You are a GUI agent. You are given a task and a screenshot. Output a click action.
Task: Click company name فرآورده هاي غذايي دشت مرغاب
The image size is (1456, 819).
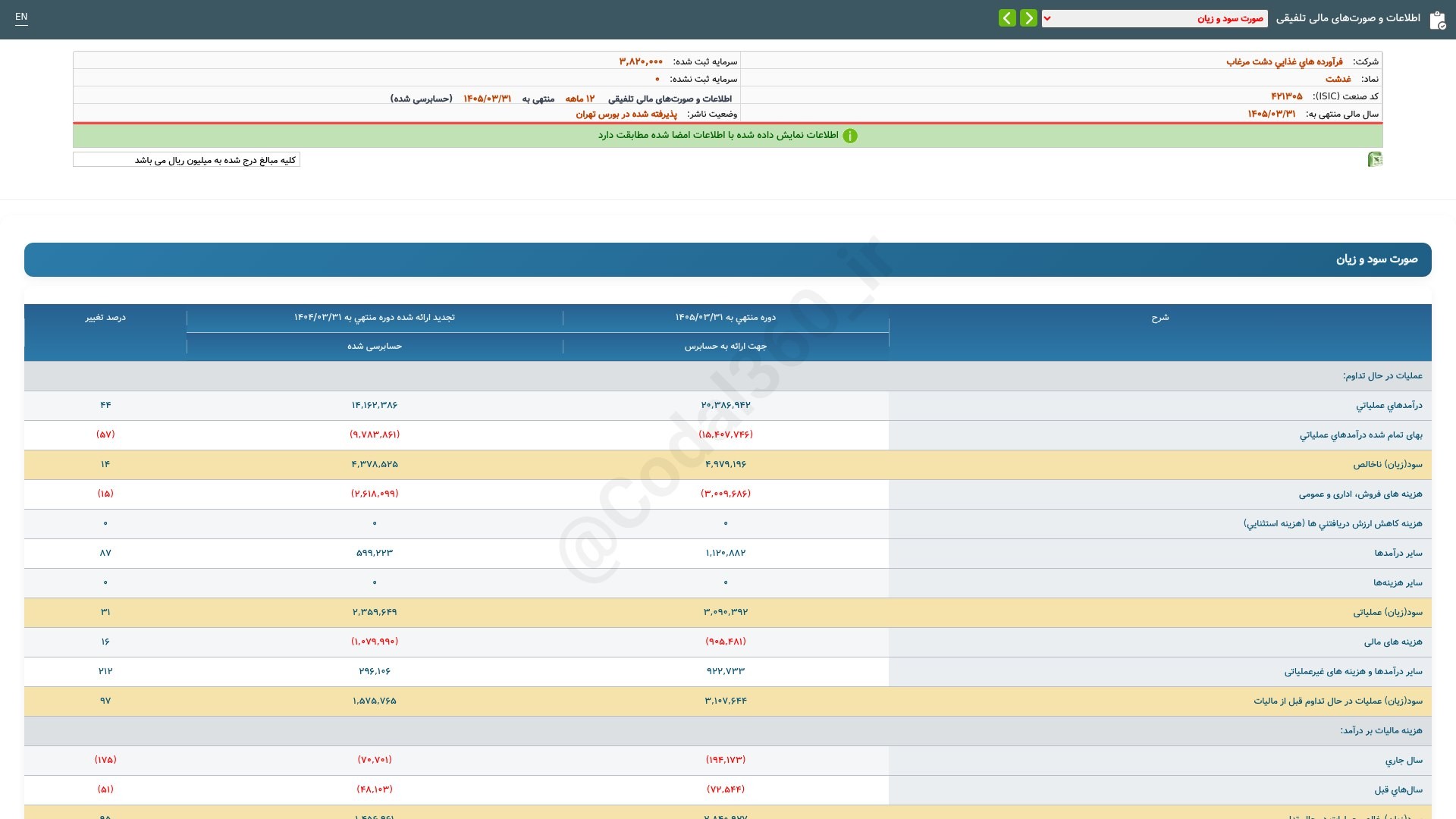click(x=1284, y=61)
